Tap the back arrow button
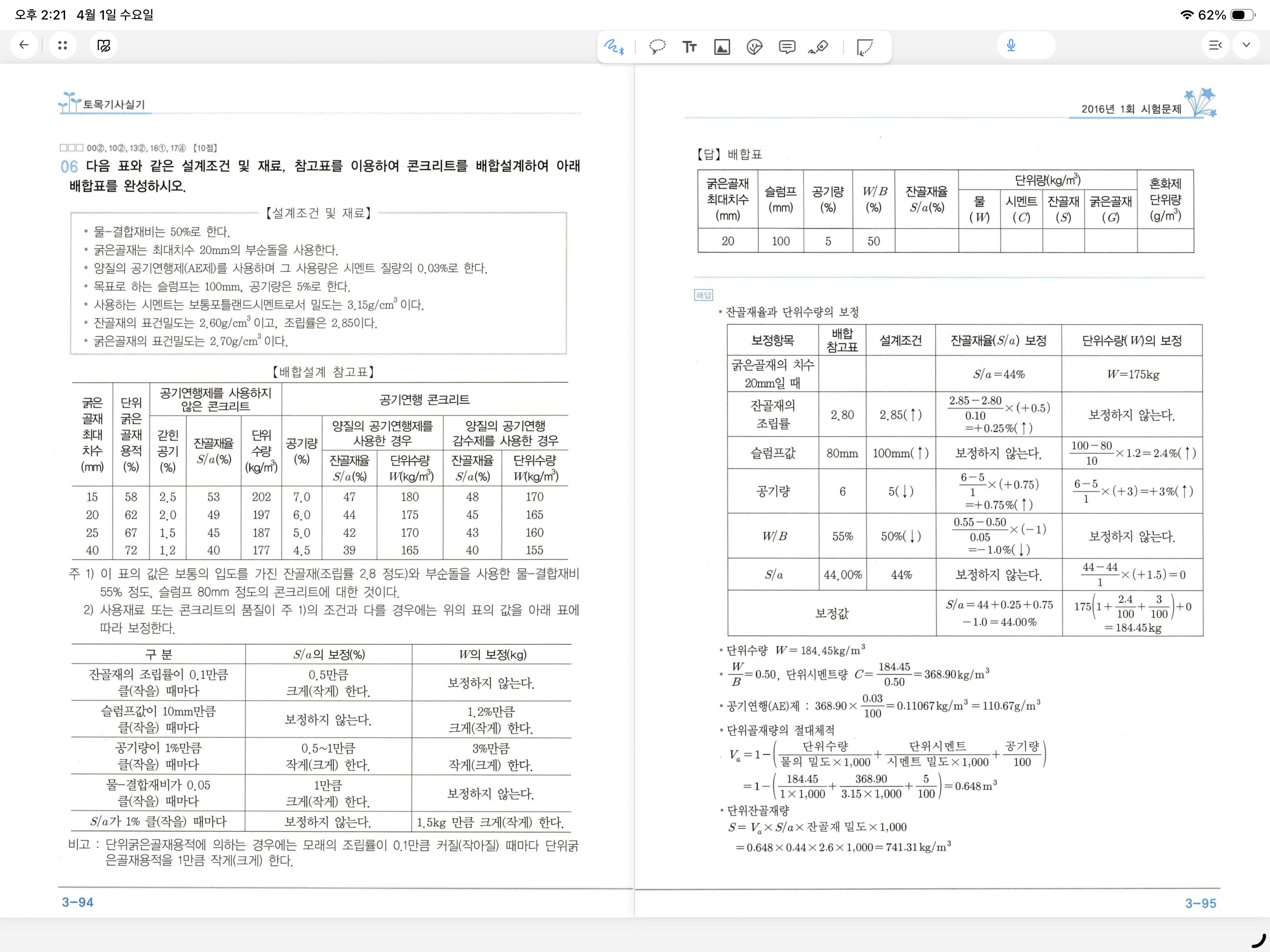 click(x=24, y=46)
